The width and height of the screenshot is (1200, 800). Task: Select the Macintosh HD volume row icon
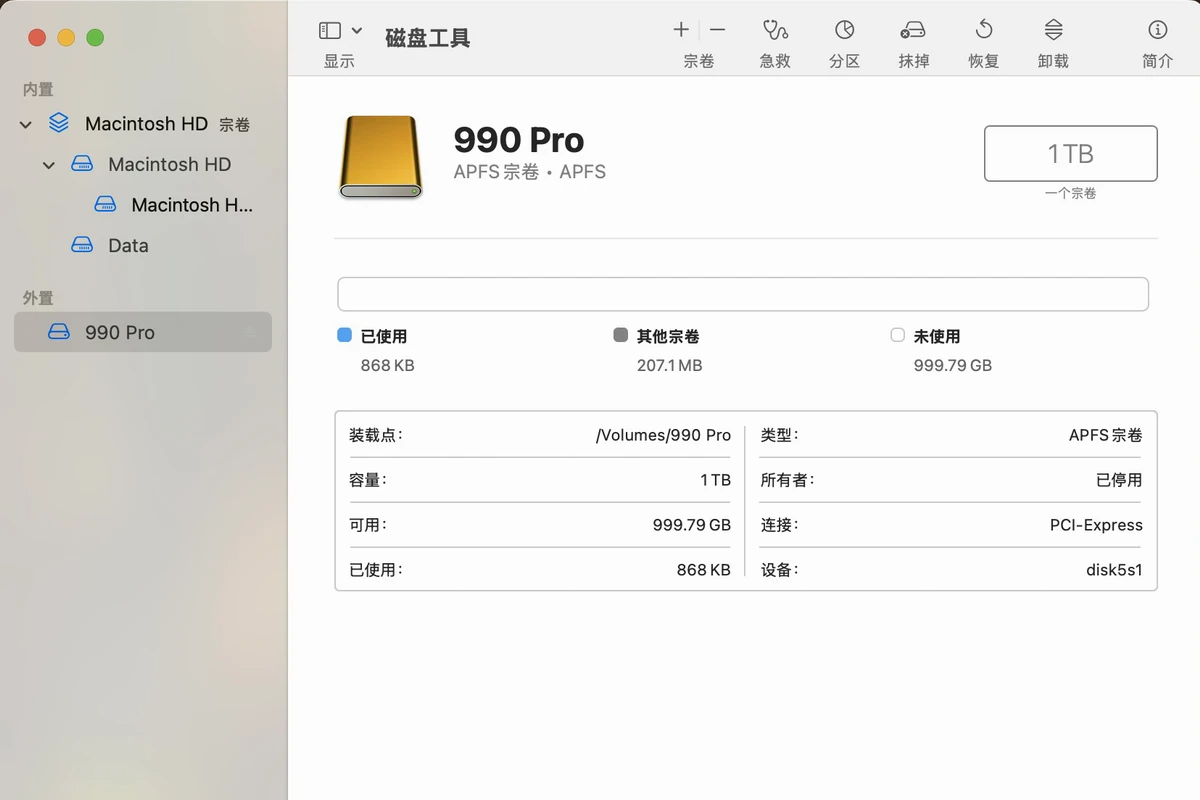(82, 164)
